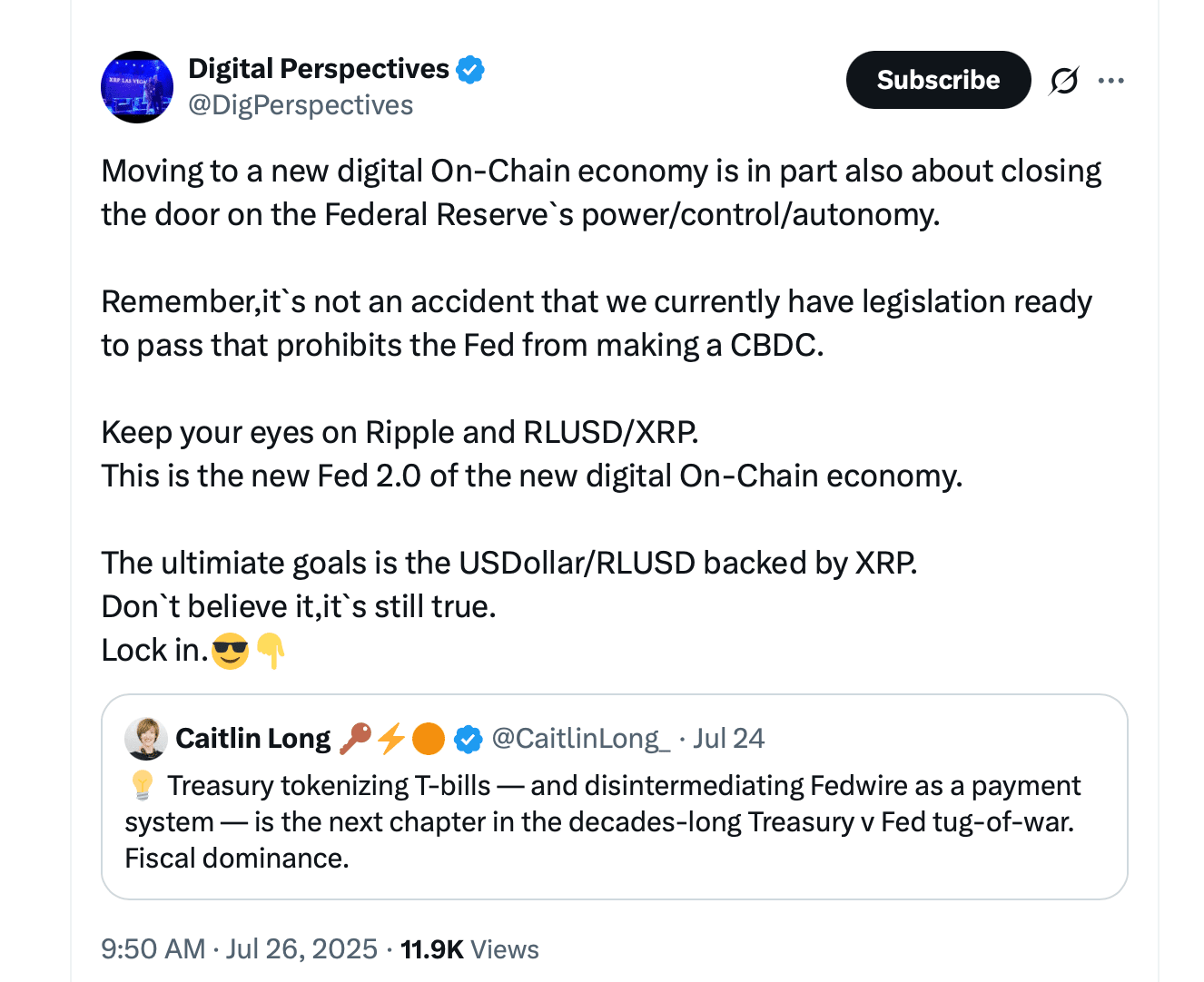Click the pointing-down hand emoji
The height and width of the screenshot is (982, 1204).
tap(271, 651)
